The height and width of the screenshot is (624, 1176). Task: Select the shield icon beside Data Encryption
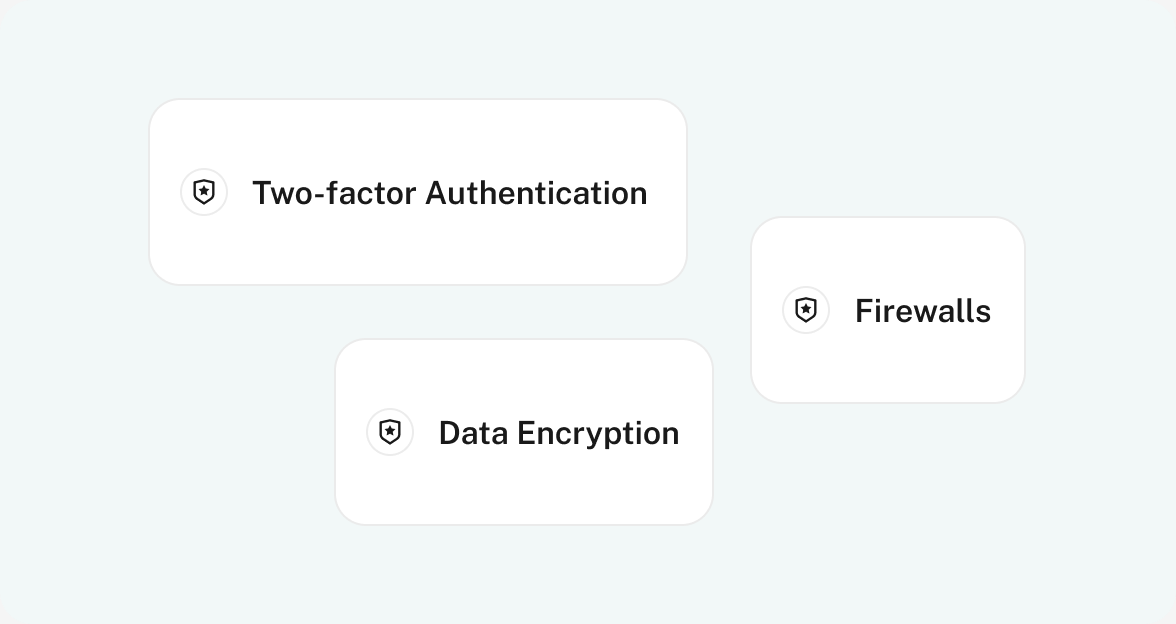pyautogui.click(x=390, y=432)
